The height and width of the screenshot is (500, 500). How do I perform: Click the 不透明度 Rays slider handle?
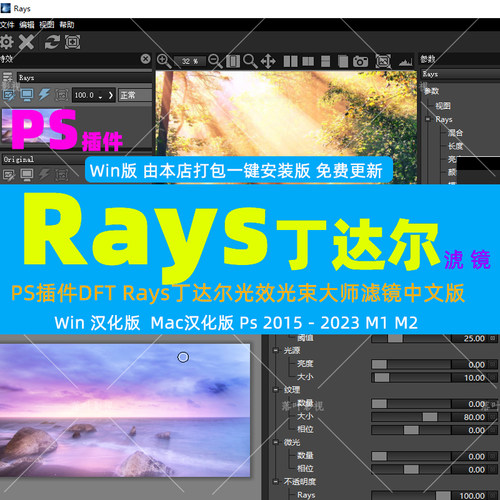(443, 496)
